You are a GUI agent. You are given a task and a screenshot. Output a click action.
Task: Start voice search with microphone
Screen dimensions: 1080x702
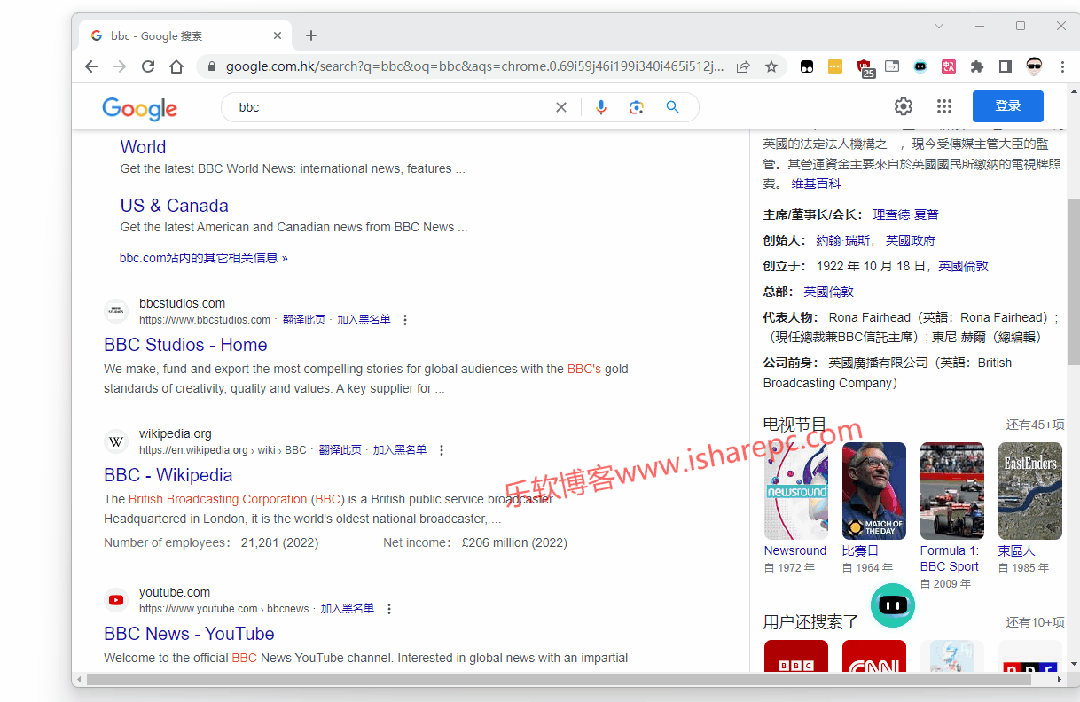point(601,107)
